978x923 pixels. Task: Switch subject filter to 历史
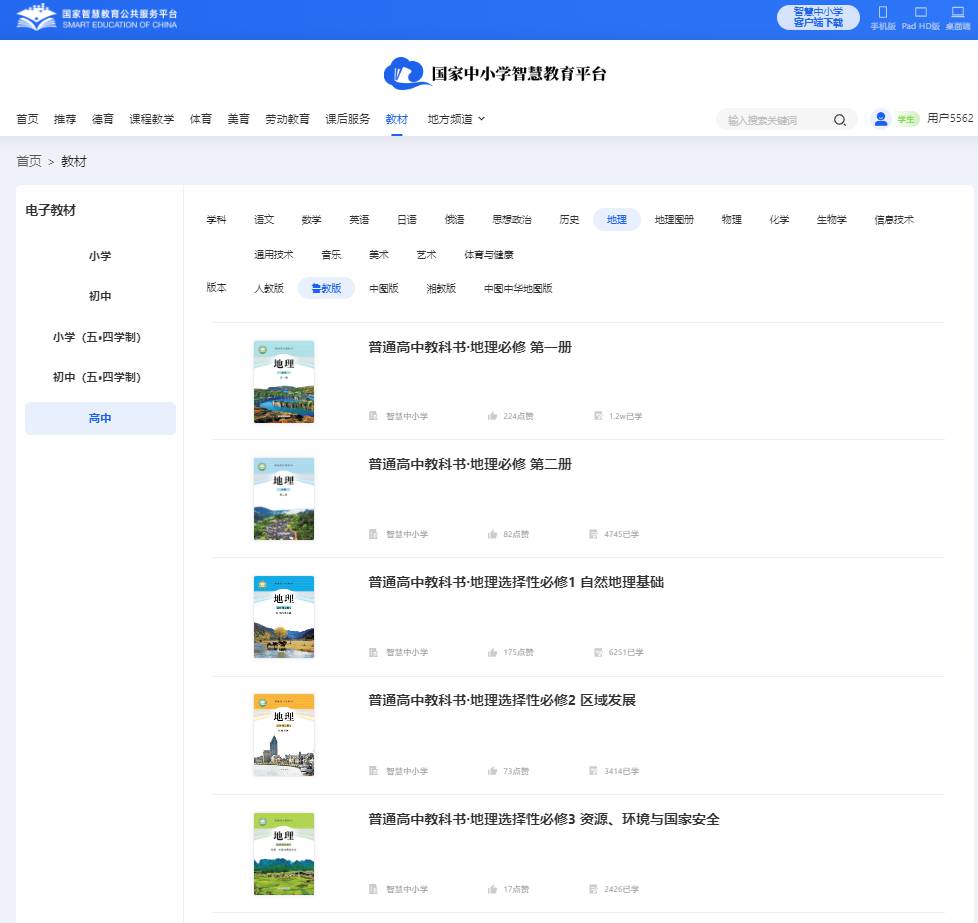(x=568, y=219)
